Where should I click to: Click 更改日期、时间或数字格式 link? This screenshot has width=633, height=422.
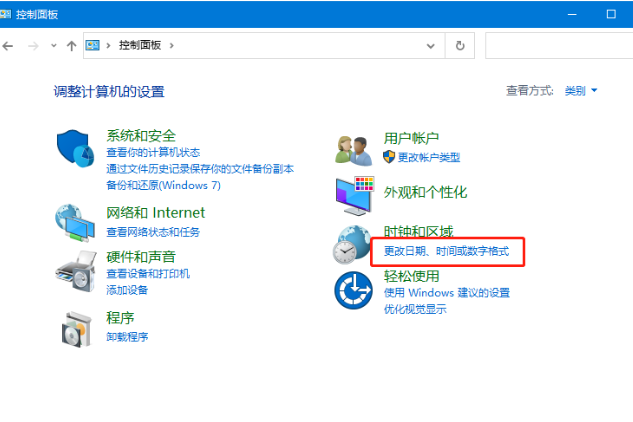pos(446,251)
